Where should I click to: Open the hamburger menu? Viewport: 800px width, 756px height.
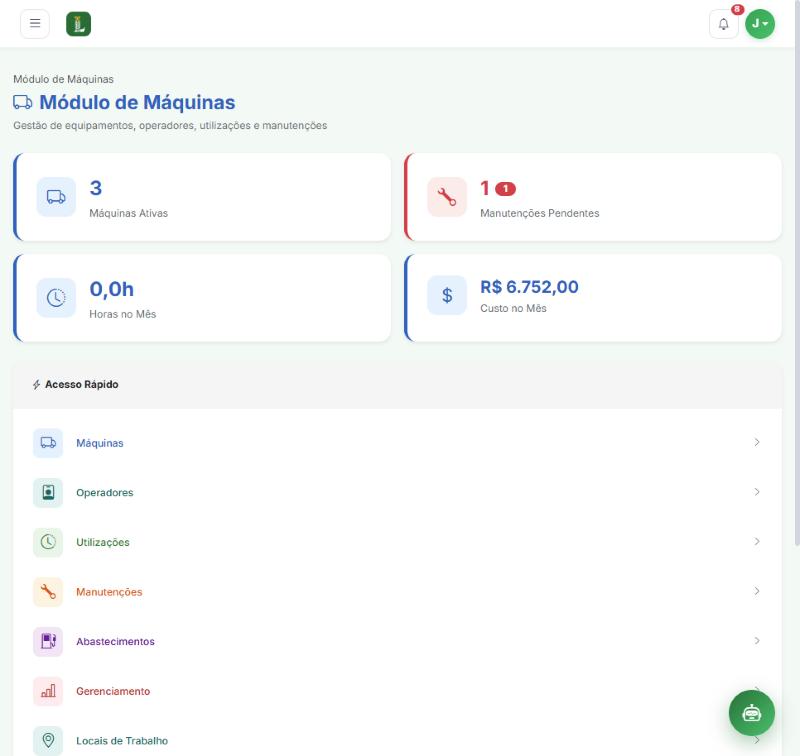35,23
